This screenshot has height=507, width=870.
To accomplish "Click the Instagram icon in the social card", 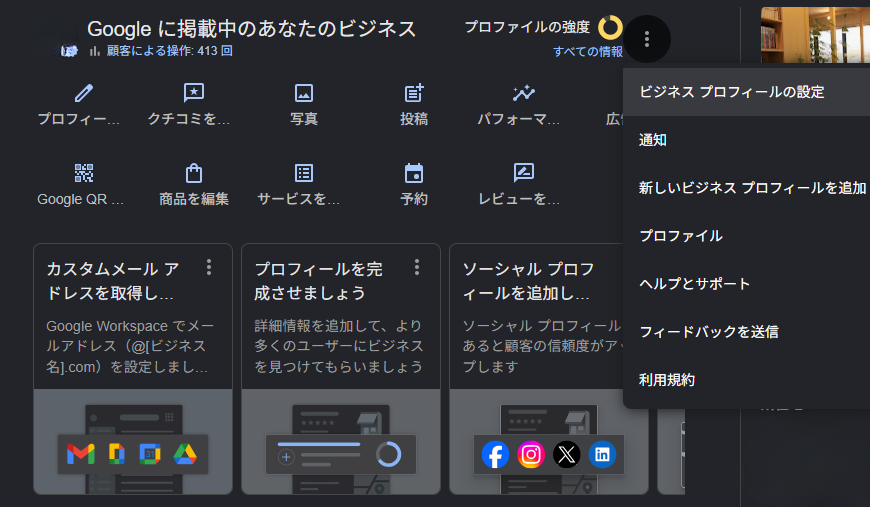I will pos(531,455).
